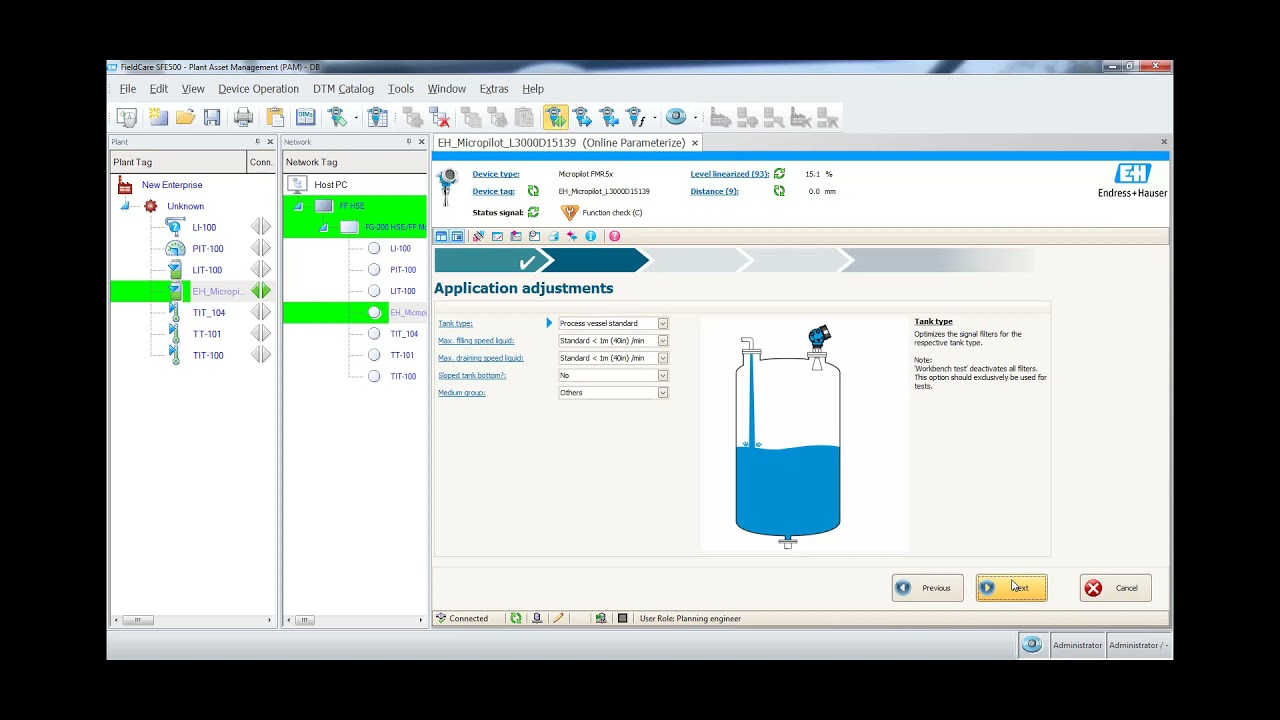
Task: Click second layout icon in device toolbar
Action: (458, 236)
